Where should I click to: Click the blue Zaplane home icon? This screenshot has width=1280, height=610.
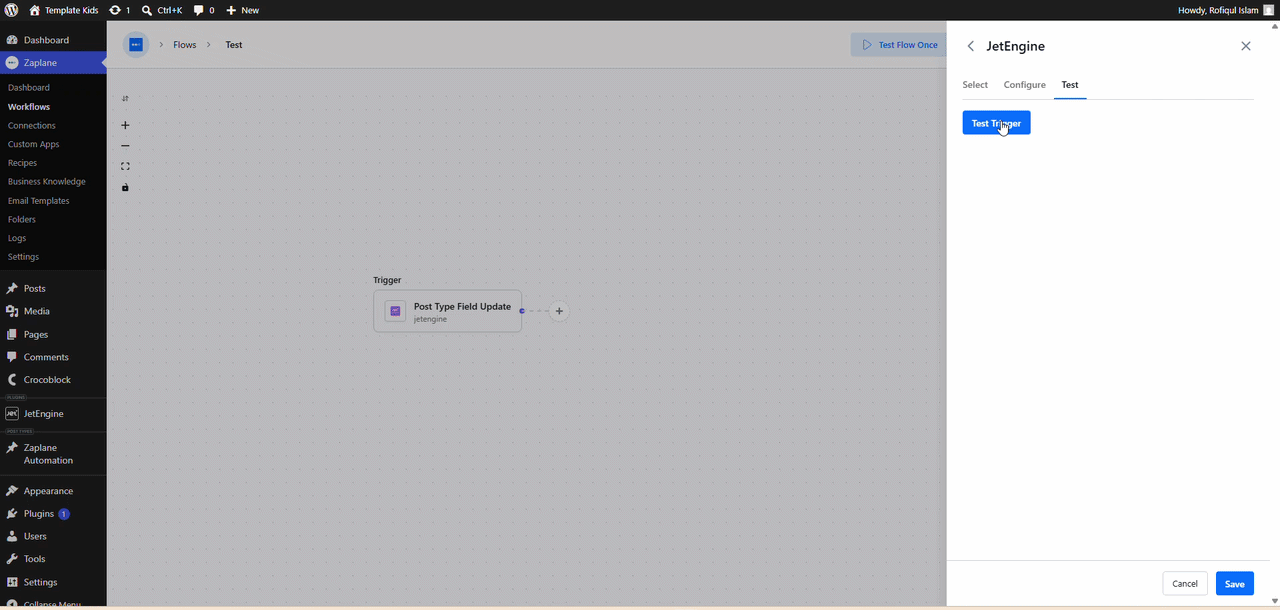(x=136, y=45)
